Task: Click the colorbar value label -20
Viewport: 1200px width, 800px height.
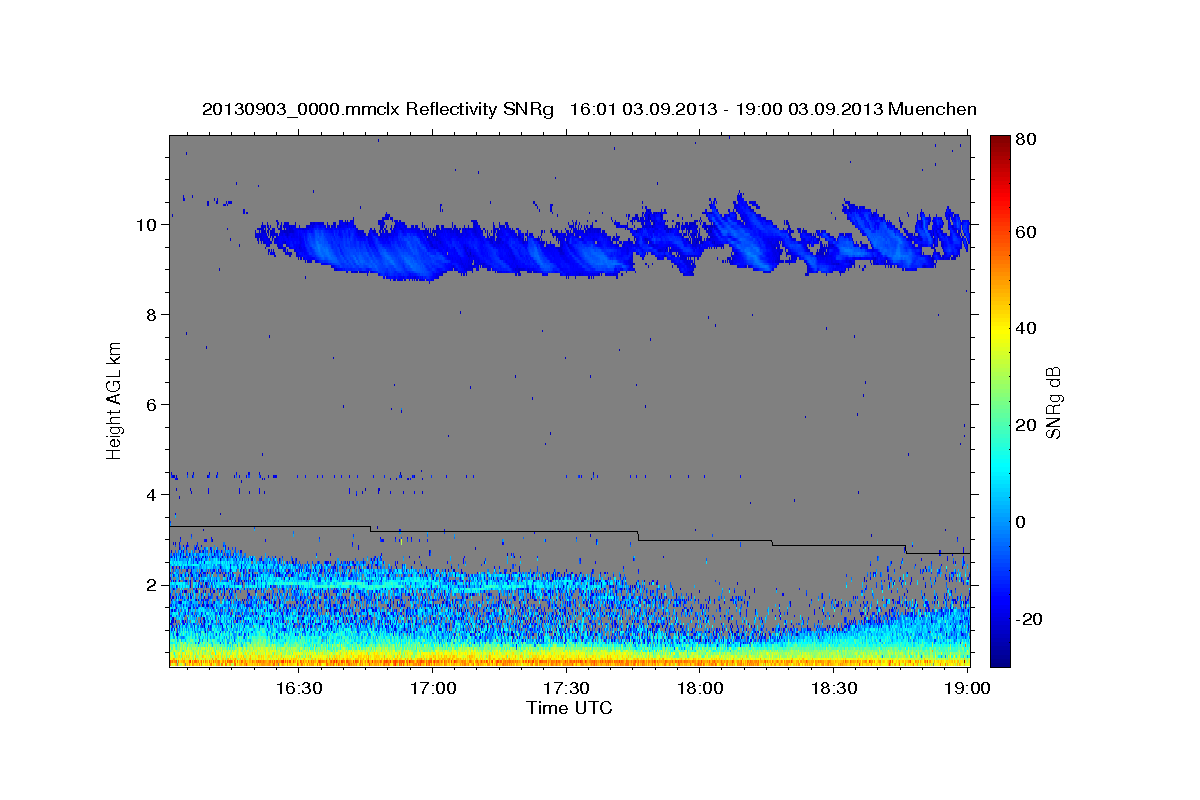Action: [x=1028, y=619]
